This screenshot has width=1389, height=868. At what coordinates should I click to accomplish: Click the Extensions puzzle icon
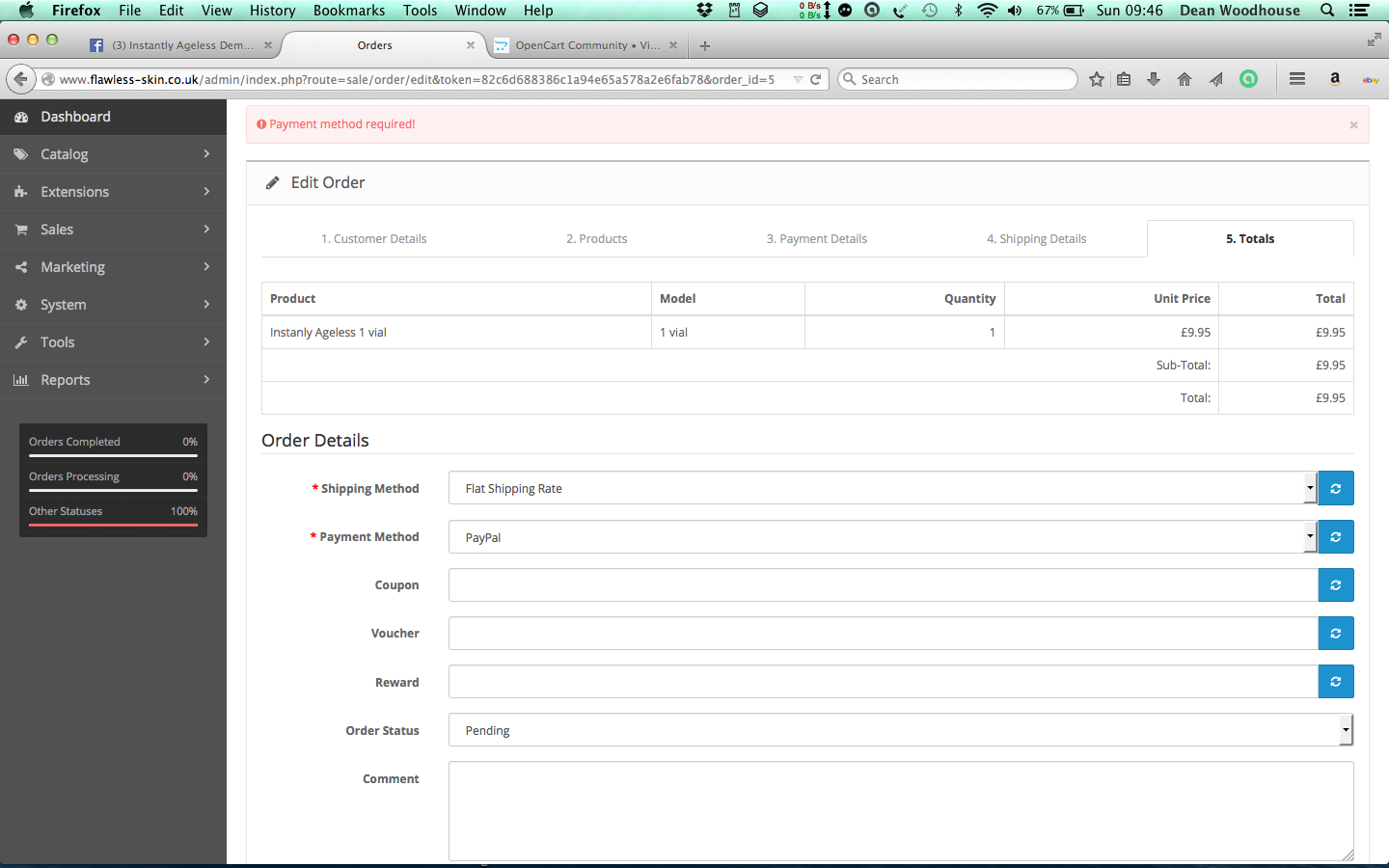pos(21,192)
